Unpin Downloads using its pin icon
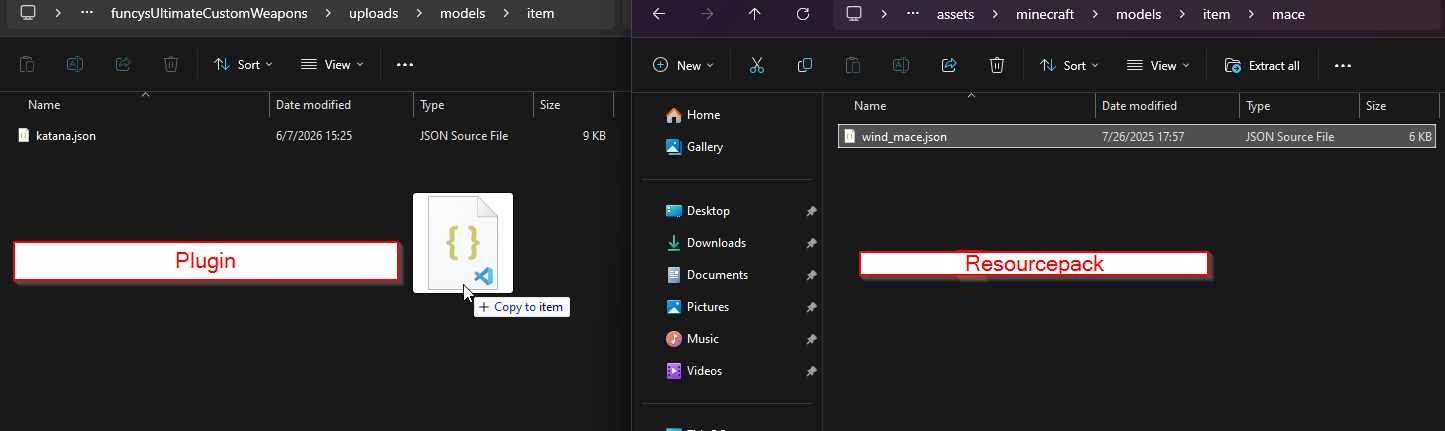 [x=811, y=243]
